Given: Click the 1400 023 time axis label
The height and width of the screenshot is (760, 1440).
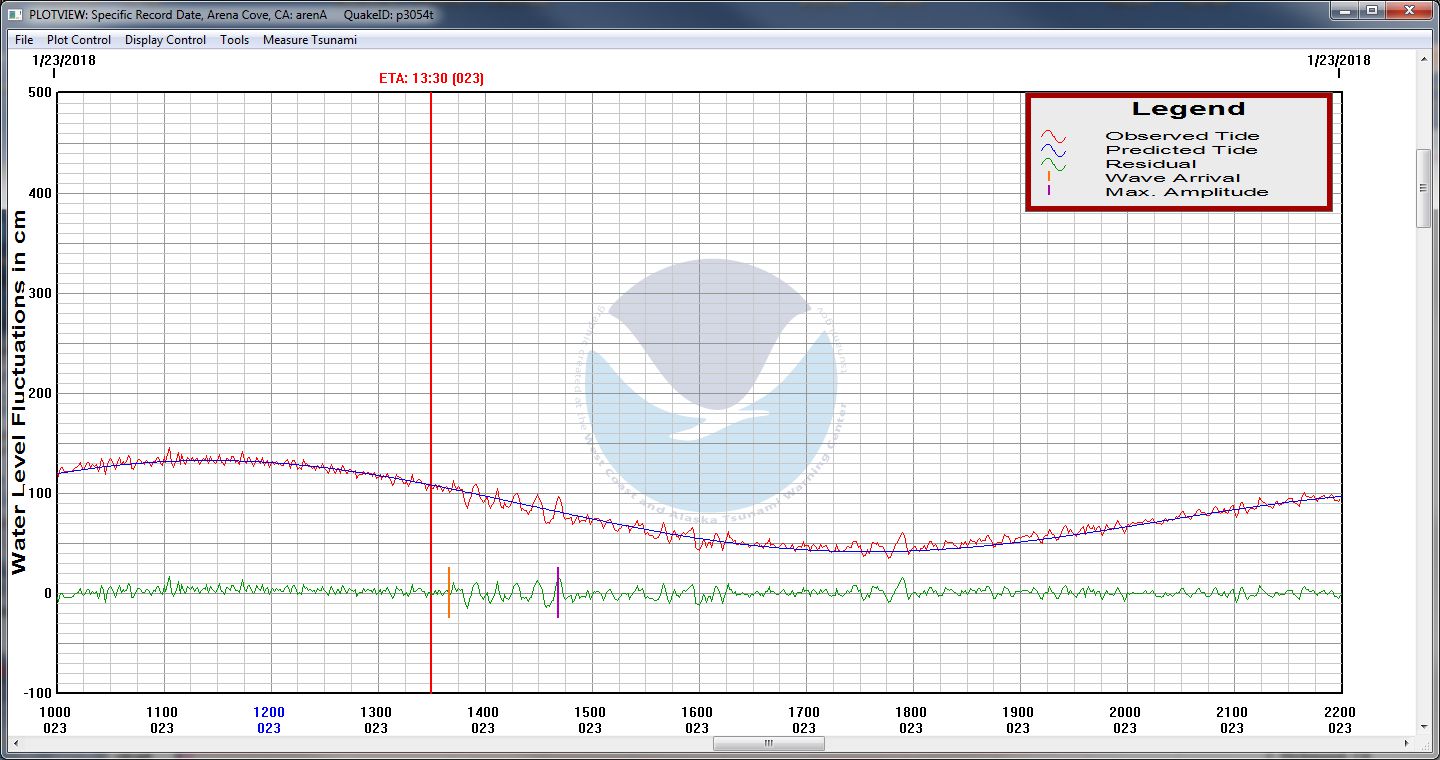Looking at the screenshot, I should click(483, 720).
